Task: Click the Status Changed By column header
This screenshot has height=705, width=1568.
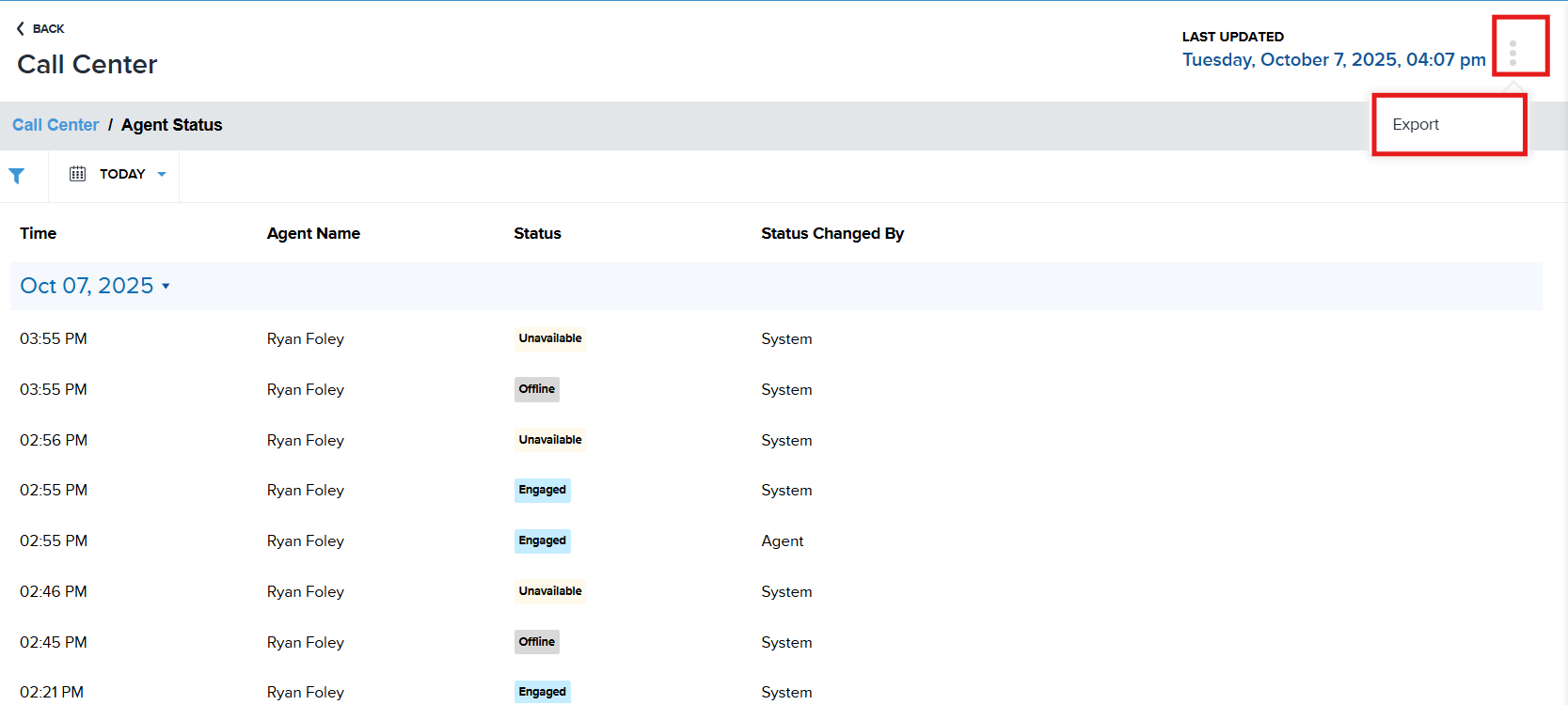Action: pos(832,233)
